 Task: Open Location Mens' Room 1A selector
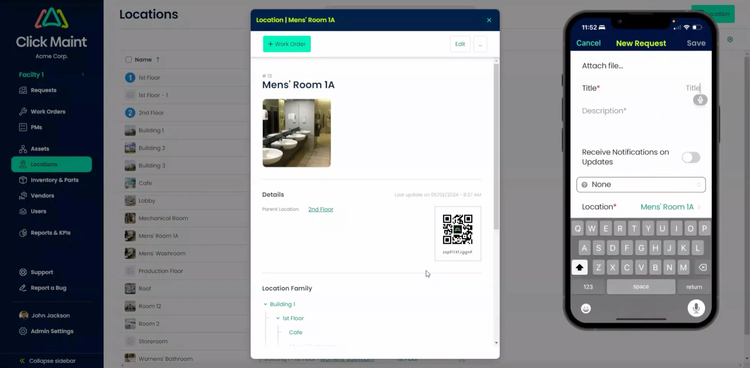point(641,207)
